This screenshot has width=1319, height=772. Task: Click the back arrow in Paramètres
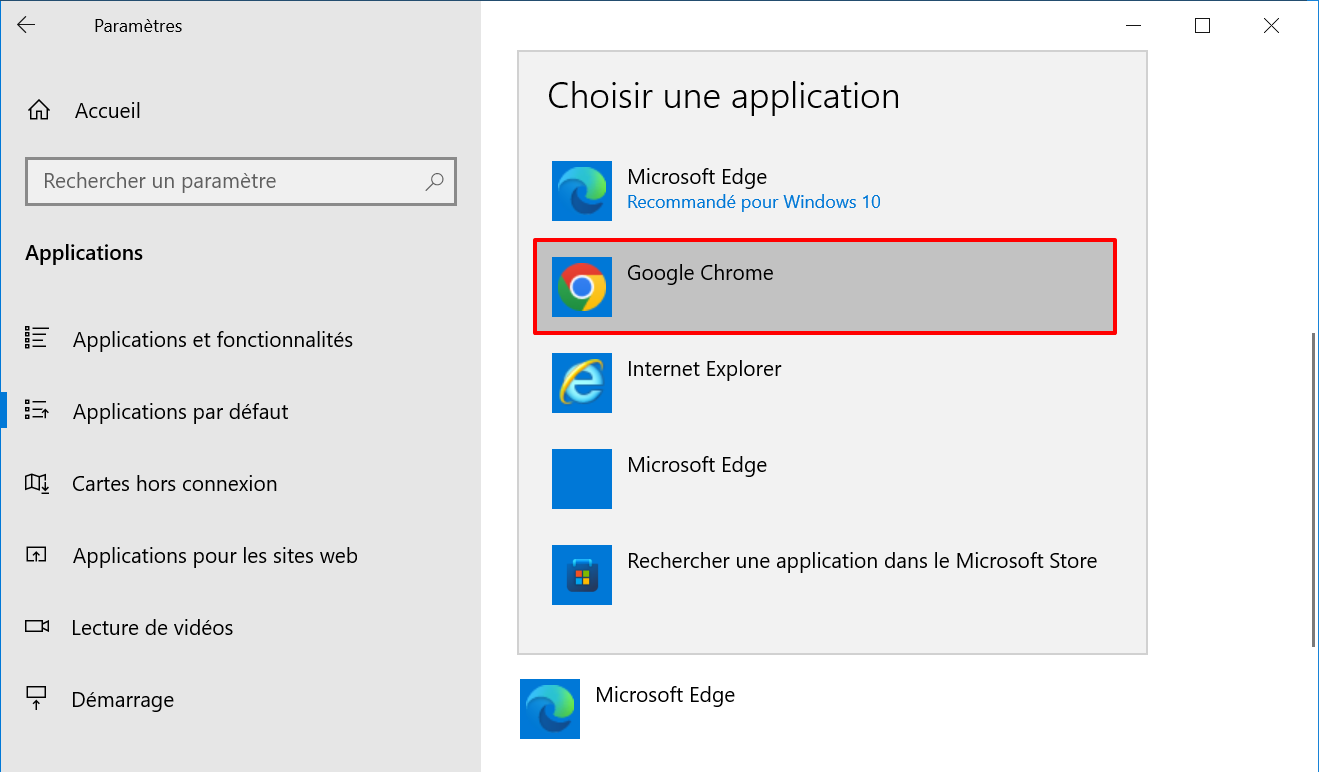pos(26,26)
